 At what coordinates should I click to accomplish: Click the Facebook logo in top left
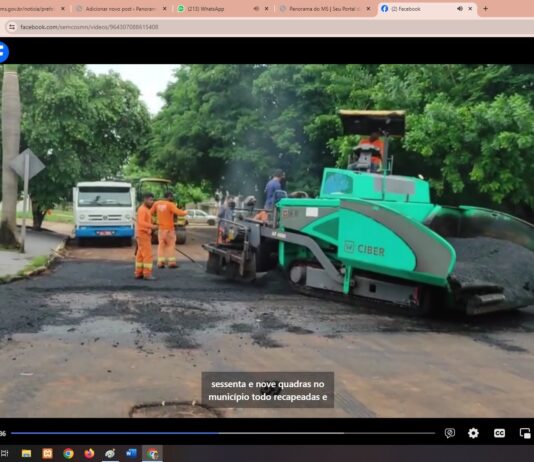(x=3, y=52)
